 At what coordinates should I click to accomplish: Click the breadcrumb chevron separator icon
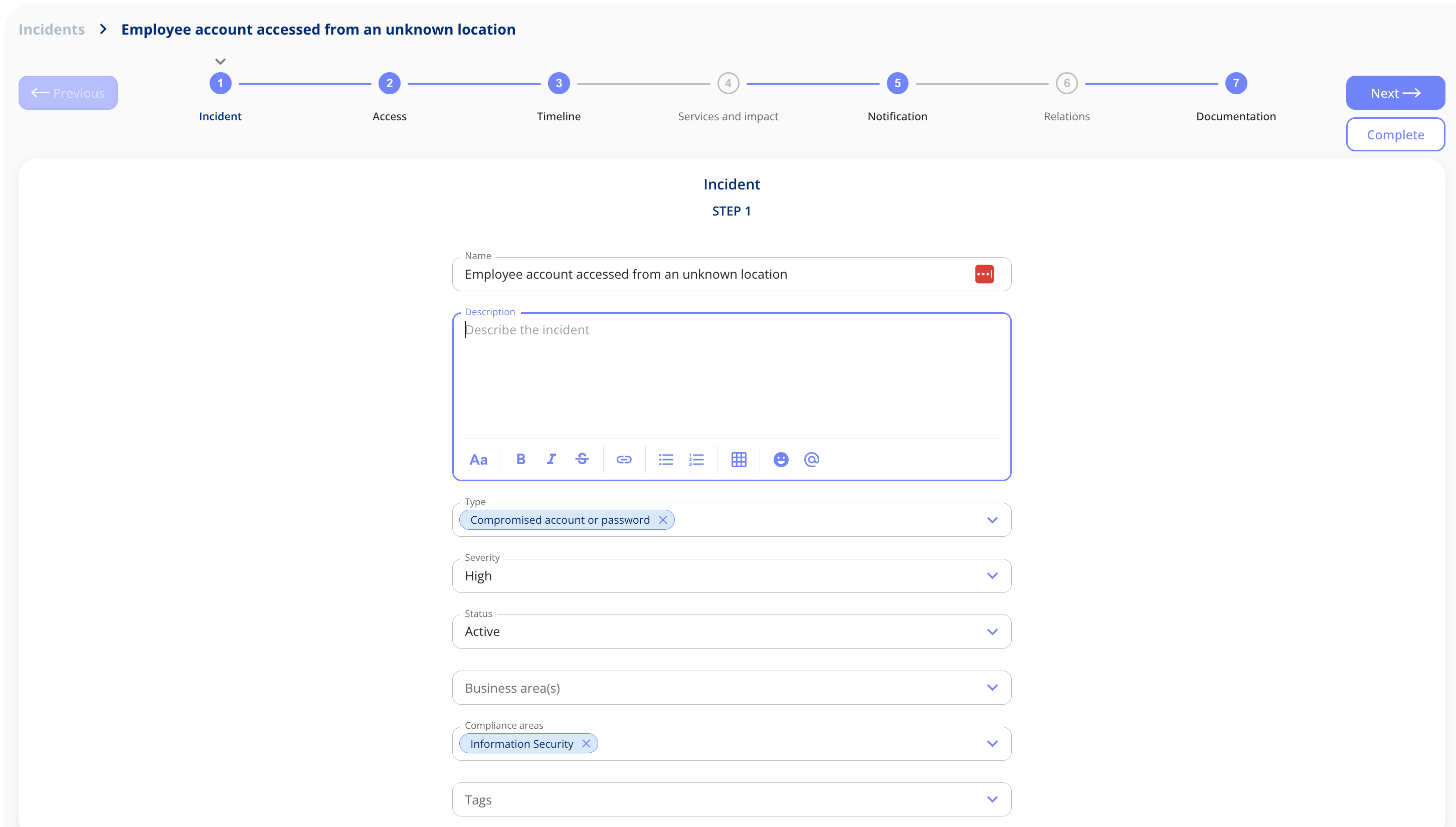(x=103, y=29)
